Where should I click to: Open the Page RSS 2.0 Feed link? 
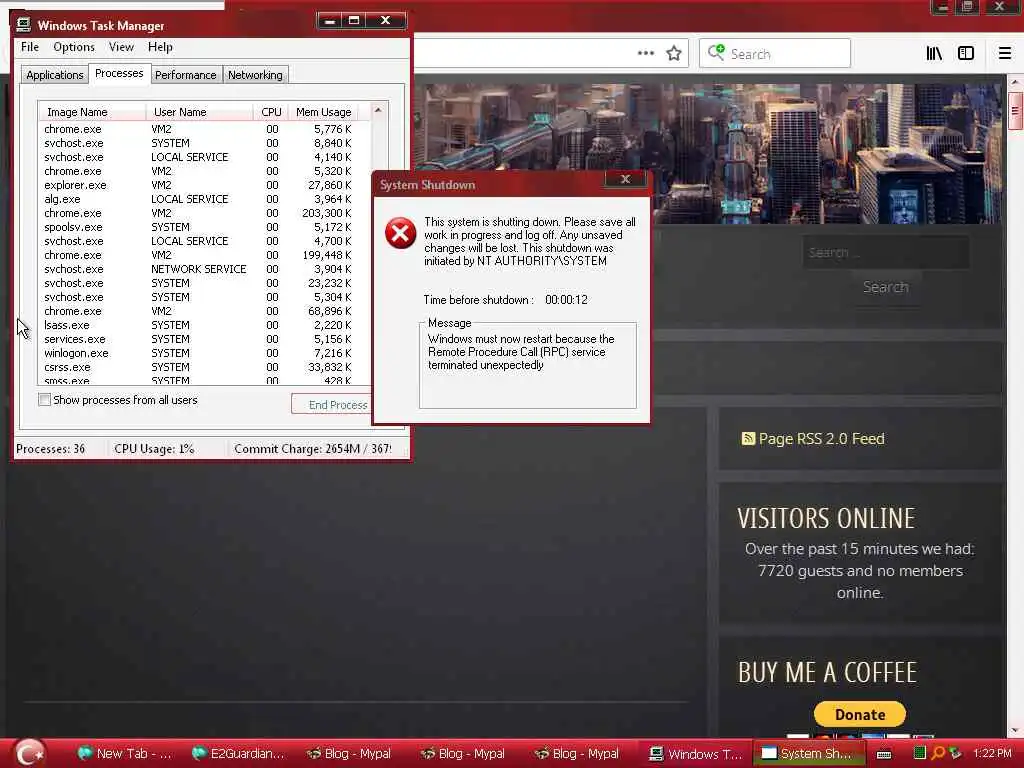click(822, 439)
